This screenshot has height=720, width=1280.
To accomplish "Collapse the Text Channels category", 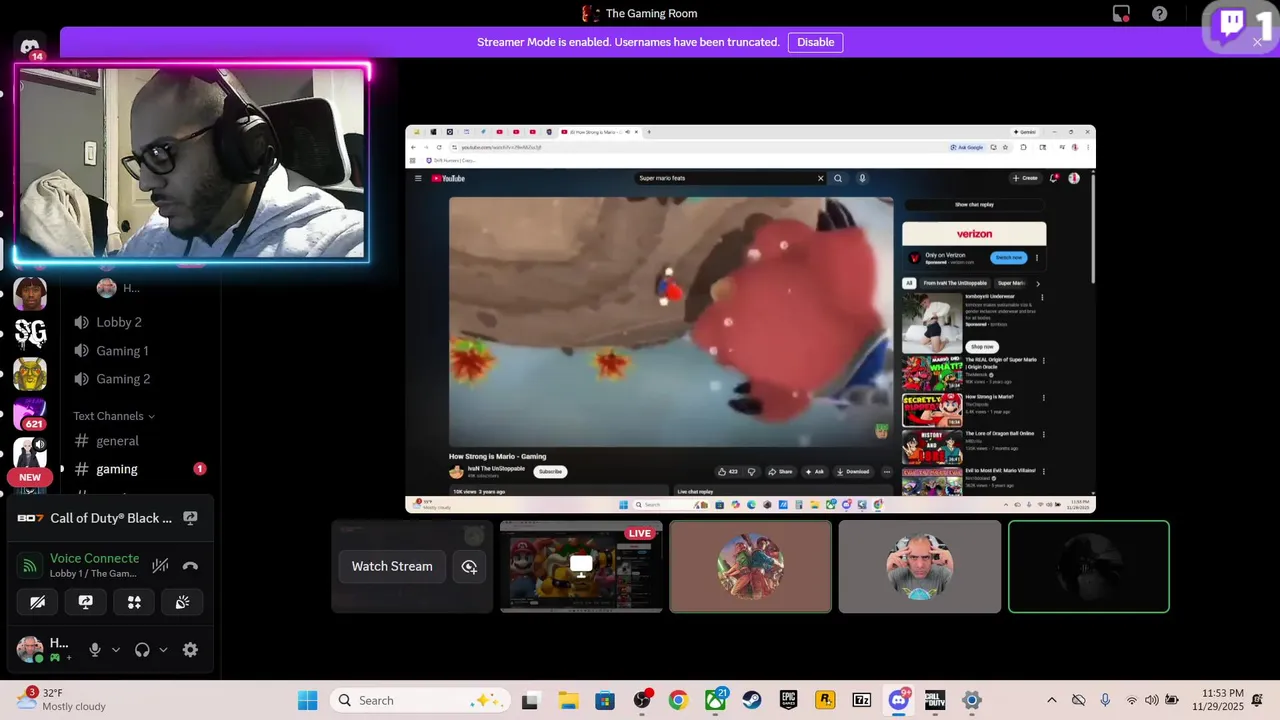I will coord(114,416).
